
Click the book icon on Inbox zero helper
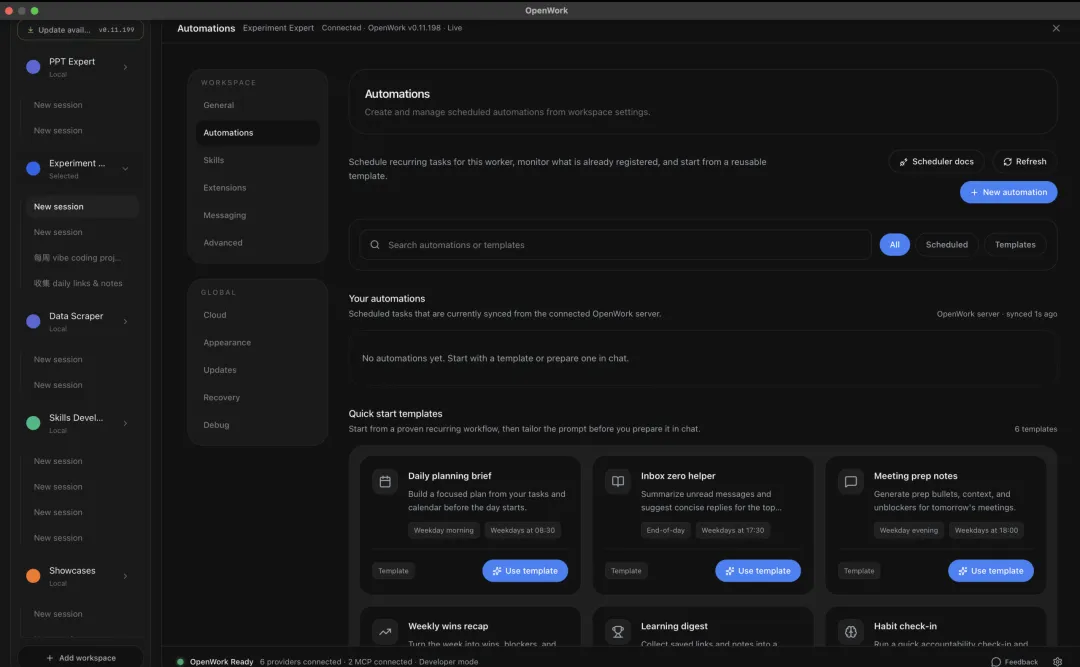coord(618,482)
